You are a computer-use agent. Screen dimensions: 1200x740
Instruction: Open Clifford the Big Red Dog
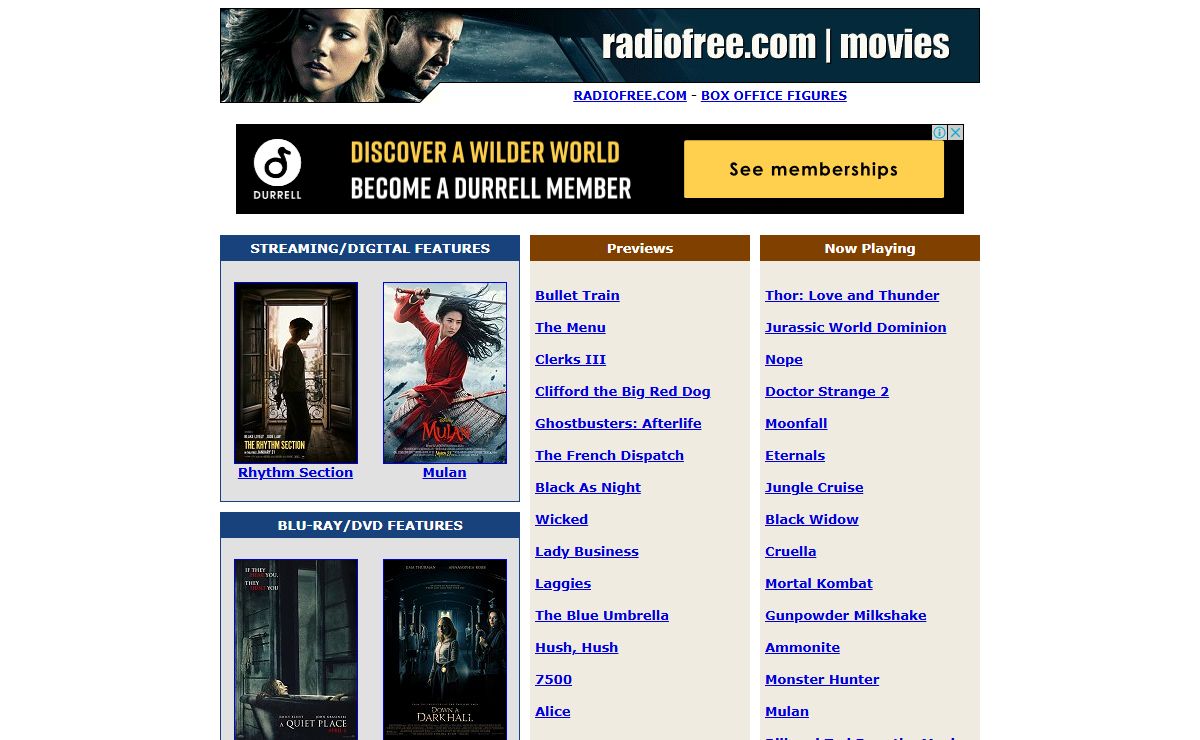(x=623, y=391)
